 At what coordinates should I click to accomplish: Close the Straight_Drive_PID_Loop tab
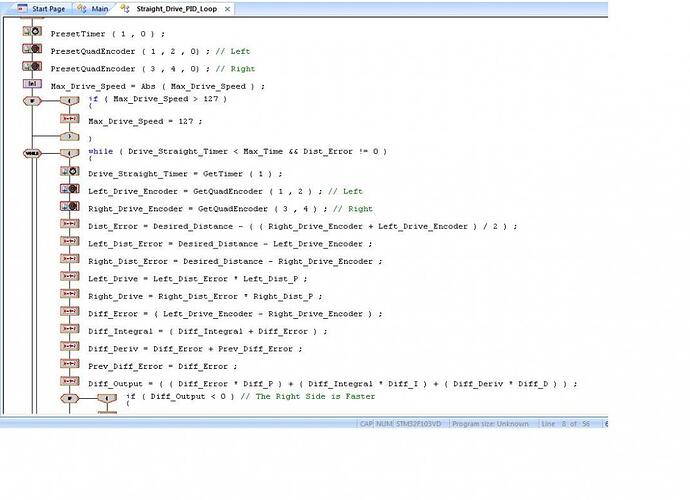click(x=228, y=9)
